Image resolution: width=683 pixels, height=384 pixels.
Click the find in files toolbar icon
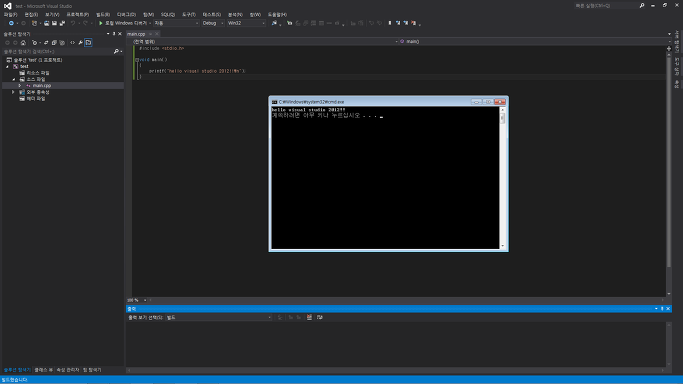[274, 23]
